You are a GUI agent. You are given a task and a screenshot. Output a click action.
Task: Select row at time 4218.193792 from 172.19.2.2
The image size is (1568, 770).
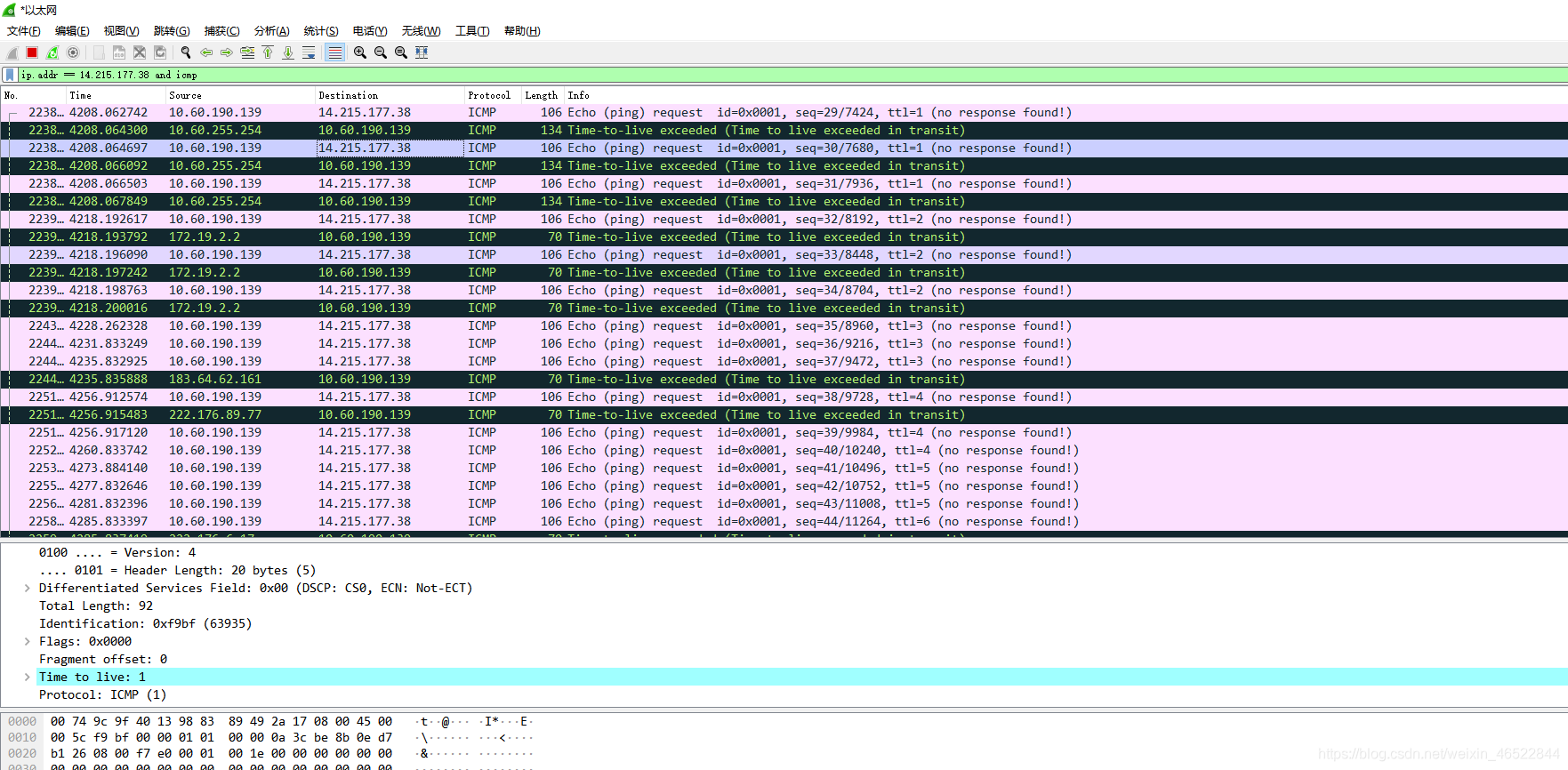pyautogui.click(x=784, y=237)
